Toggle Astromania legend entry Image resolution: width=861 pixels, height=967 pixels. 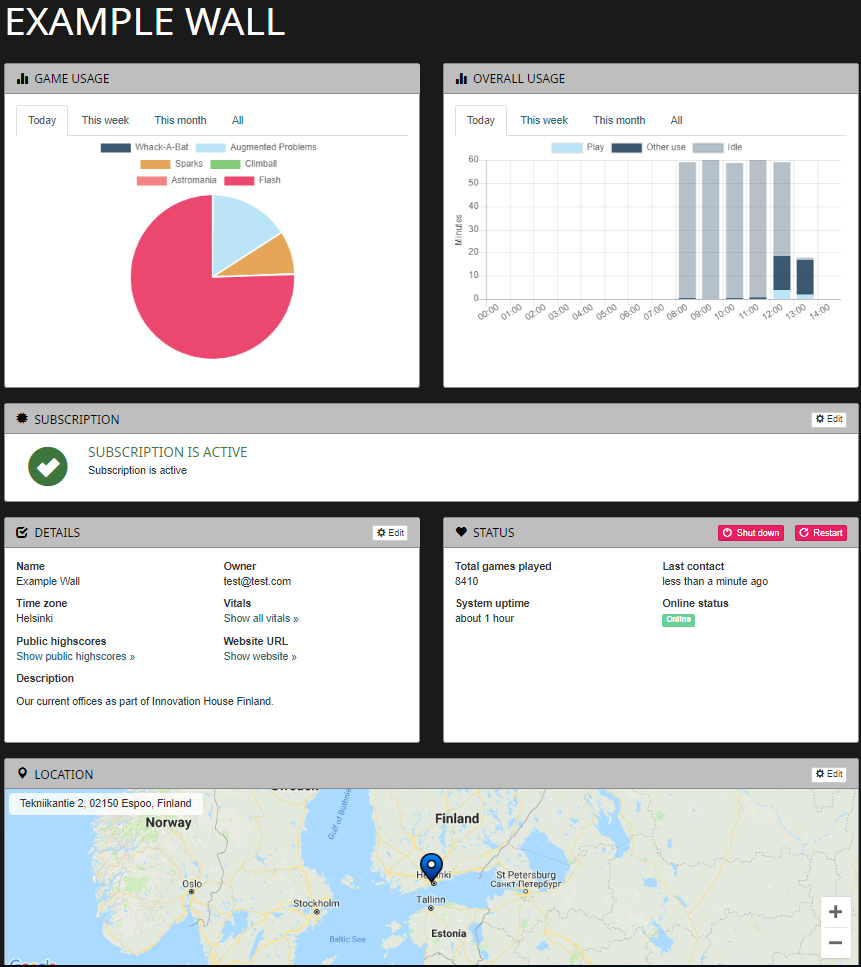coord(176,181)
